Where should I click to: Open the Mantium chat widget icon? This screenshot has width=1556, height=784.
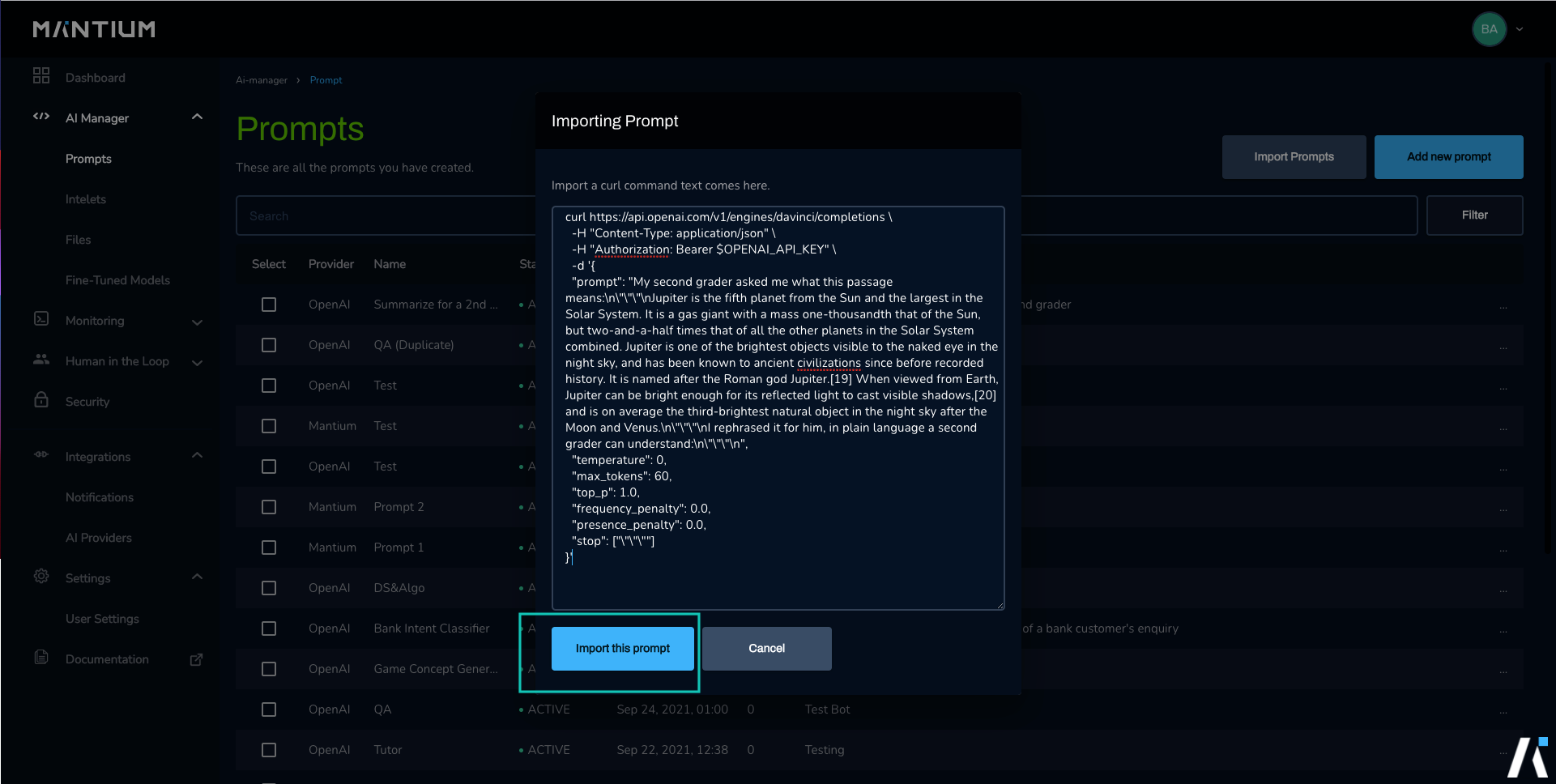click(1528, 757)
